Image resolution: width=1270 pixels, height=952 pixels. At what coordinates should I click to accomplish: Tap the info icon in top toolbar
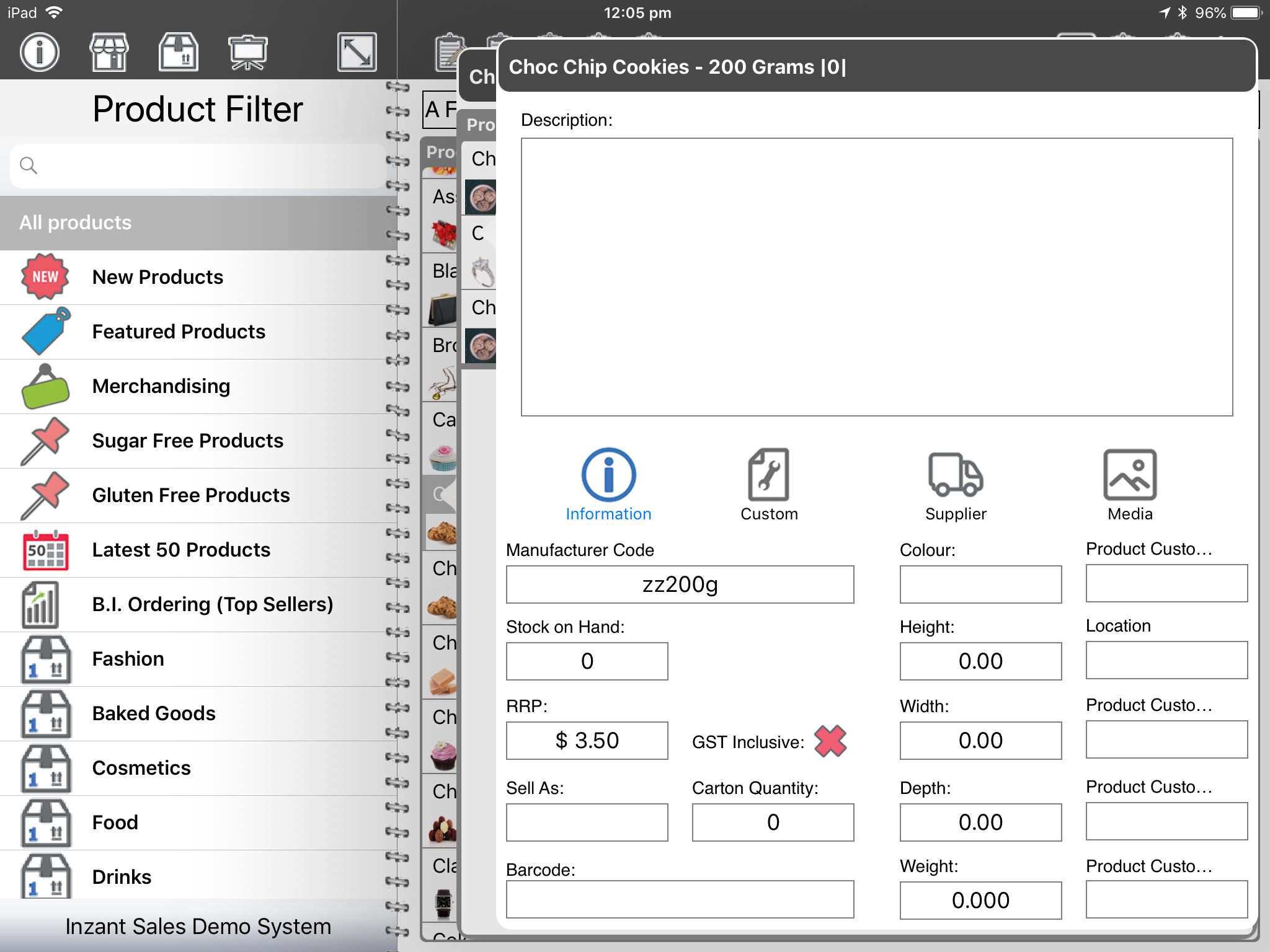[40, 52]
